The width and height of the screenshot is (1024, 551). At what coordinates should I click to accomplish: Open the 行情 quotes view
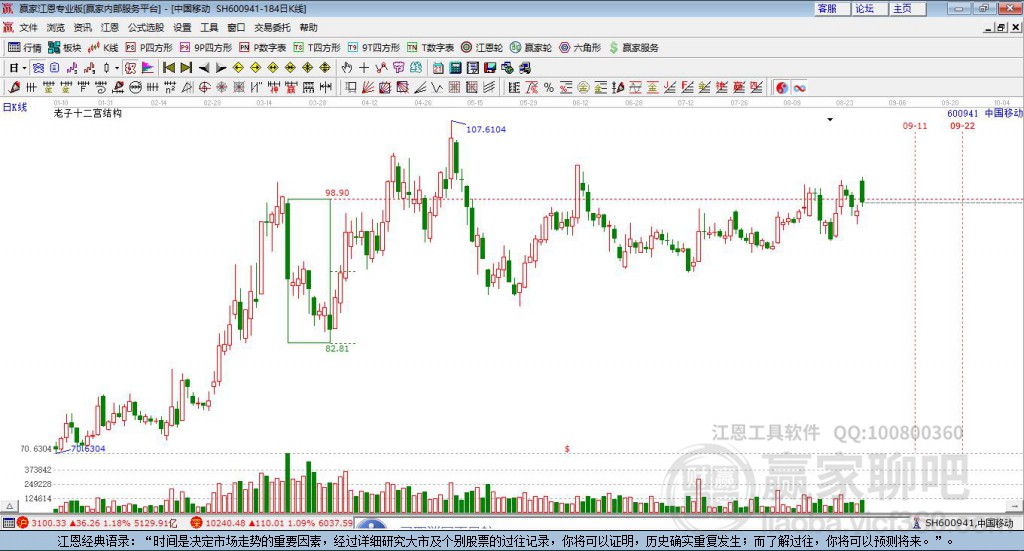[x=24, y=48]
